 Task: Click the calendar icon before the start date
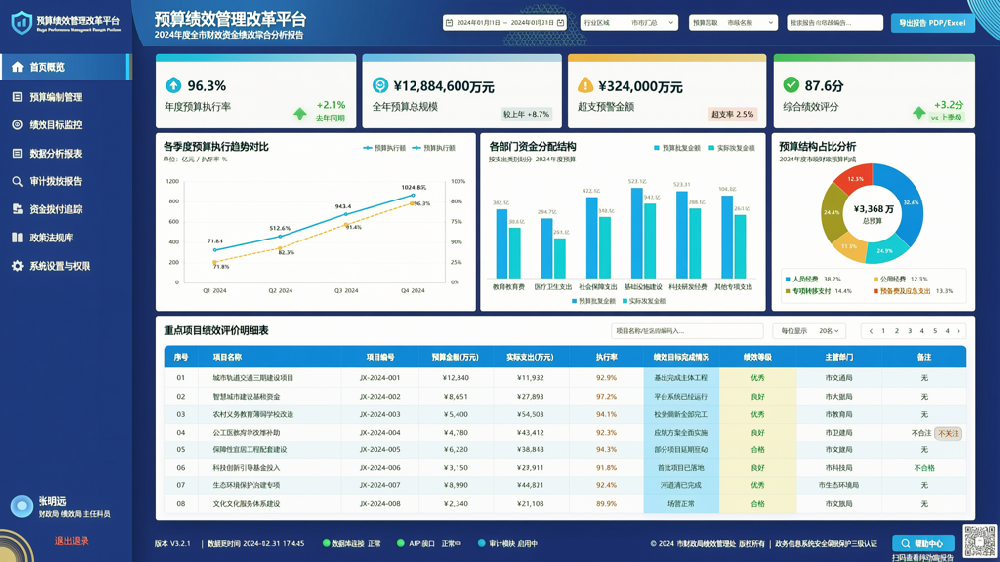tap(449, 23)
